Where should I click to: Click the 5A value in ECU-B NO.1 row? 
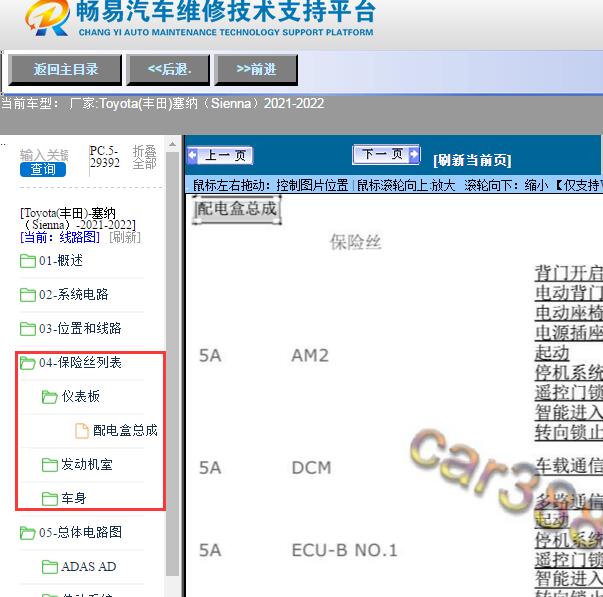click(x=210, y=550)
